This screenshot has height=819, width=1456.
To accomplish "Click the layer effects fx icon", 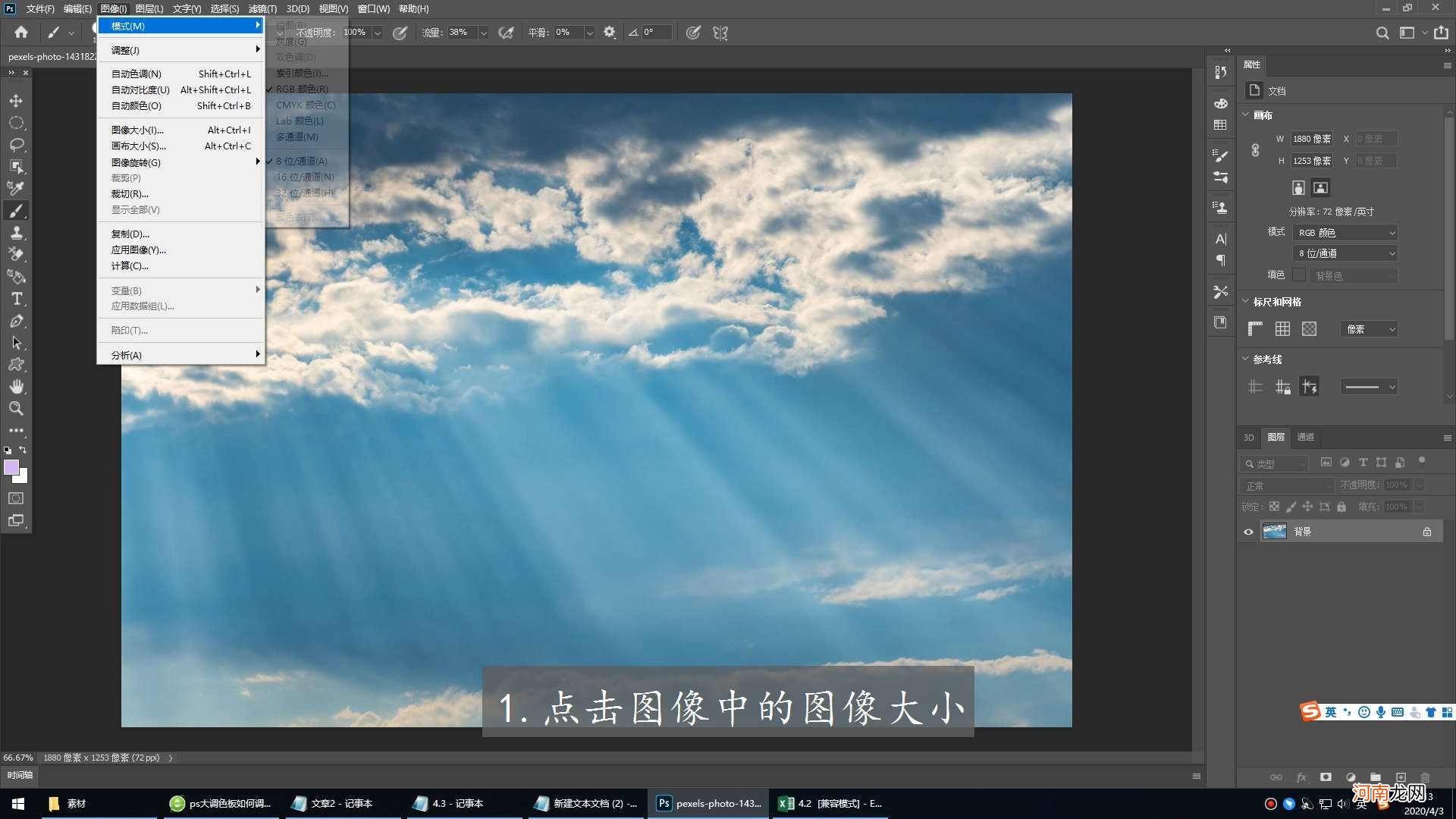I will coord(1301,777).
